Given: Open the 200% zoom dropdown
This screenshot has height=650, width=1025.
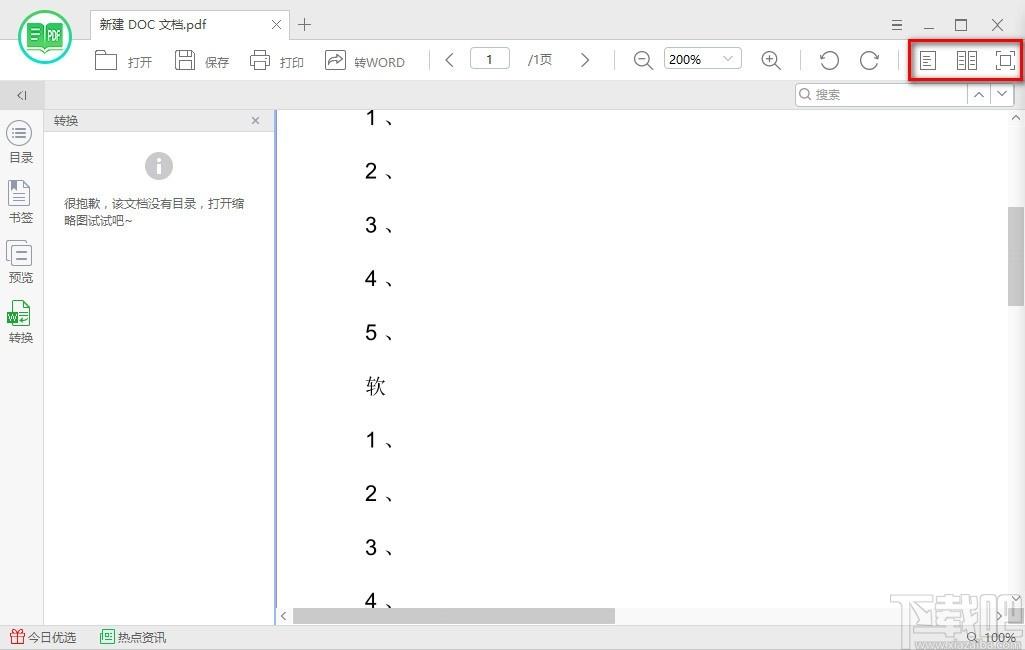Looking at the screenshot, I should pyautogui.click(x=703, y=59).
